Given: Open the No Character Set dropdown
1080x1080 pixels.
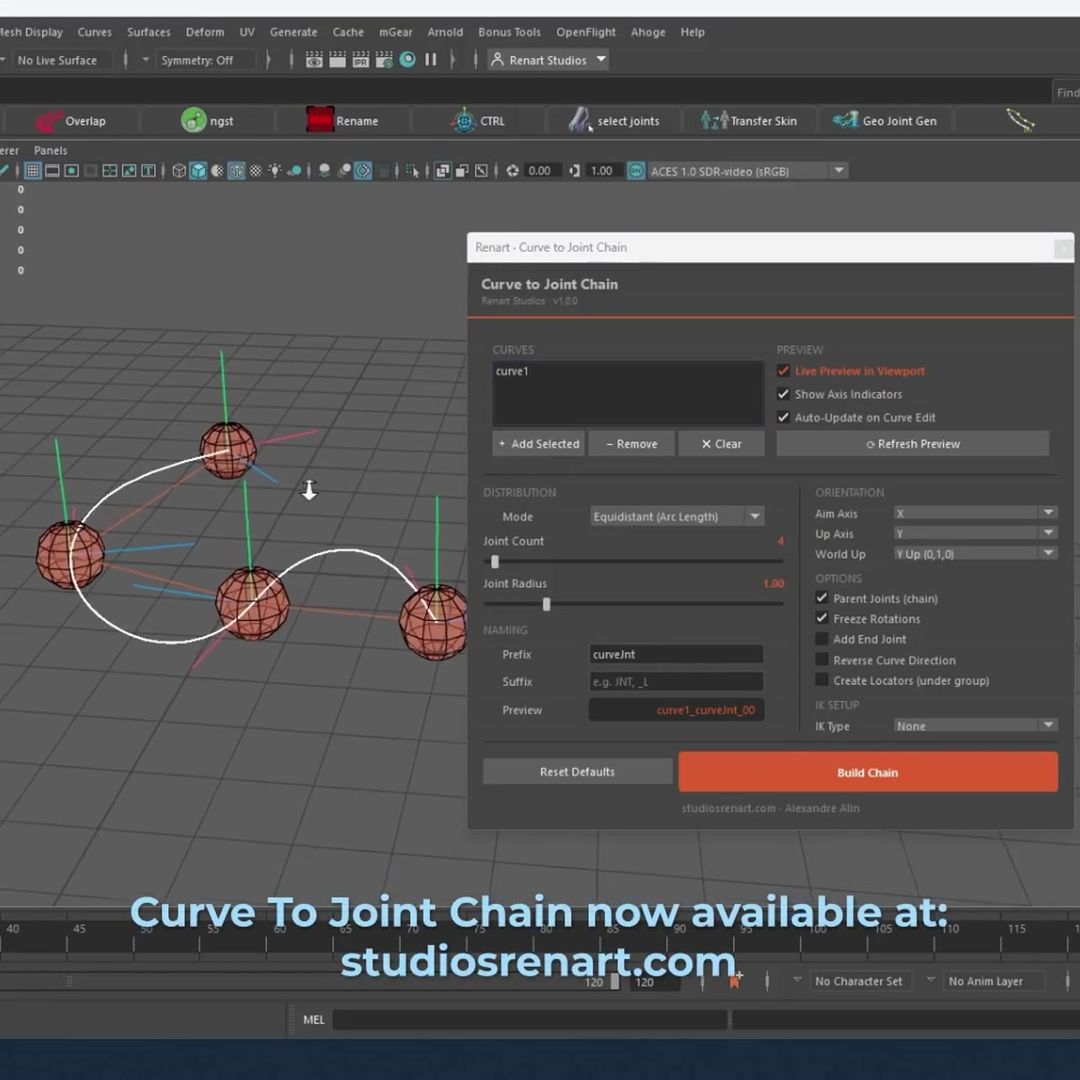Looking at the screenshot, I should (x=853, y=981).
